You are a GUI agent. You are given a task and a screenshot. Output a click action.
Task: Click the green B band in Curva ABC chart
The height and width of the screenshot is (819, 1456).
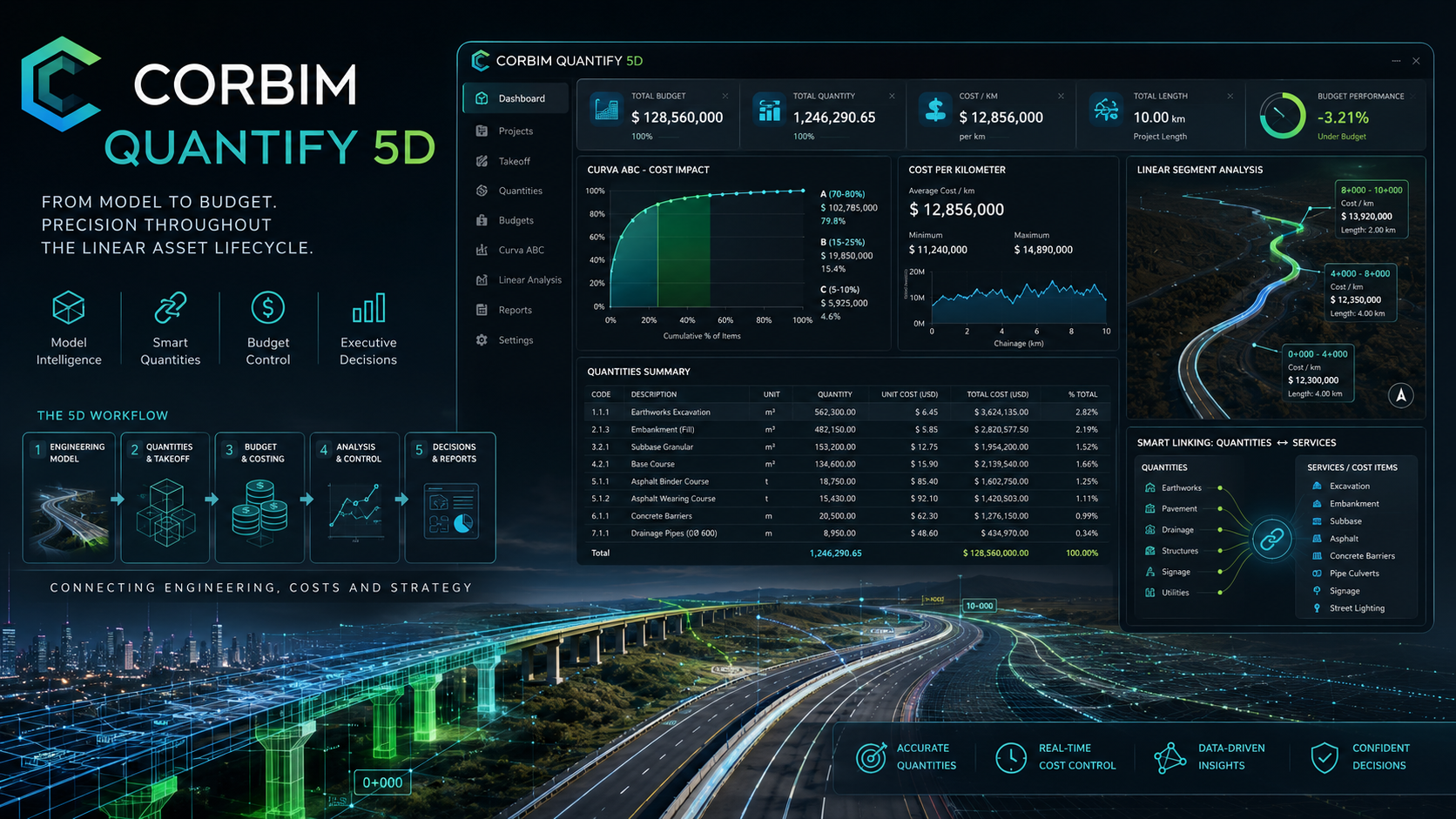684,252
